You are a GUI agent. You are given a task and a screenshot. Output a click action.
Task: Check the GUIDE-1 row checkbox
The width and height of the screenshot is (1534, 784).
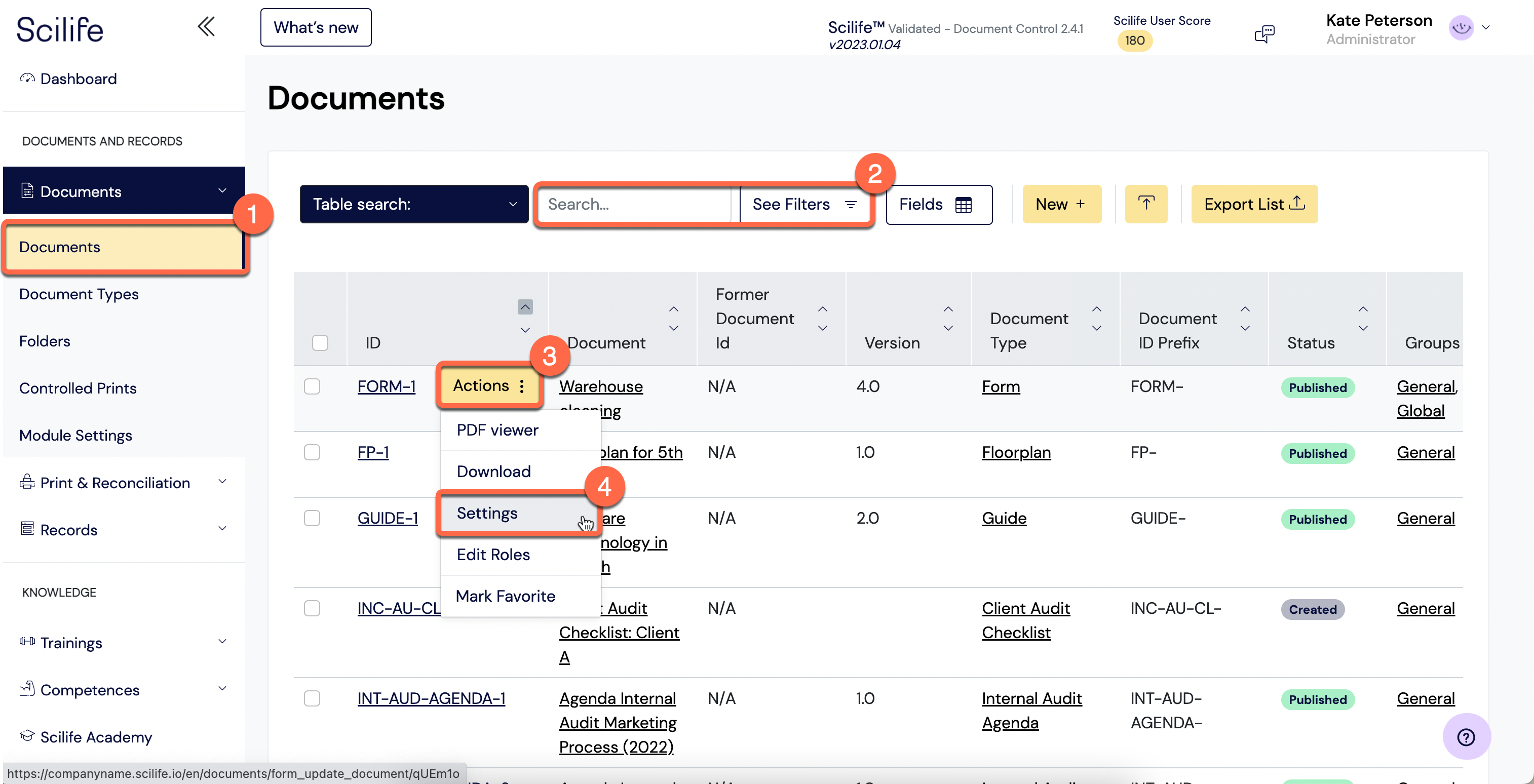[312, 518]
